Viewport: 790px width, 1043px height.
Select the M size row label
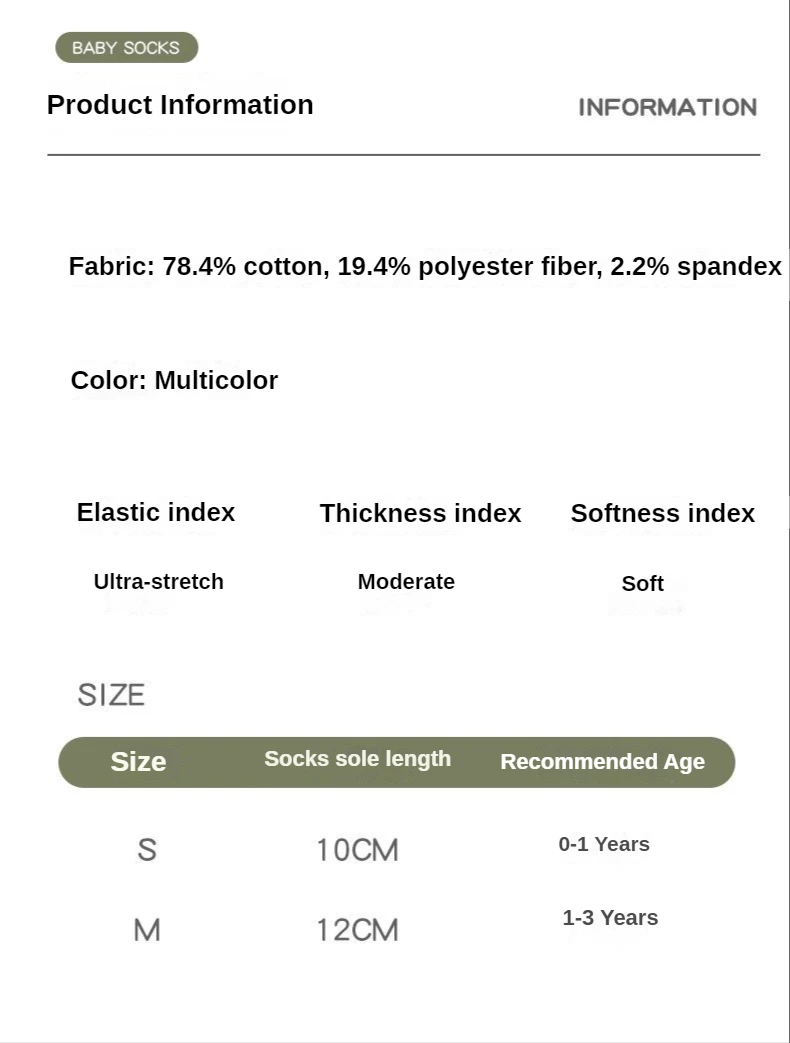[147, 930]
